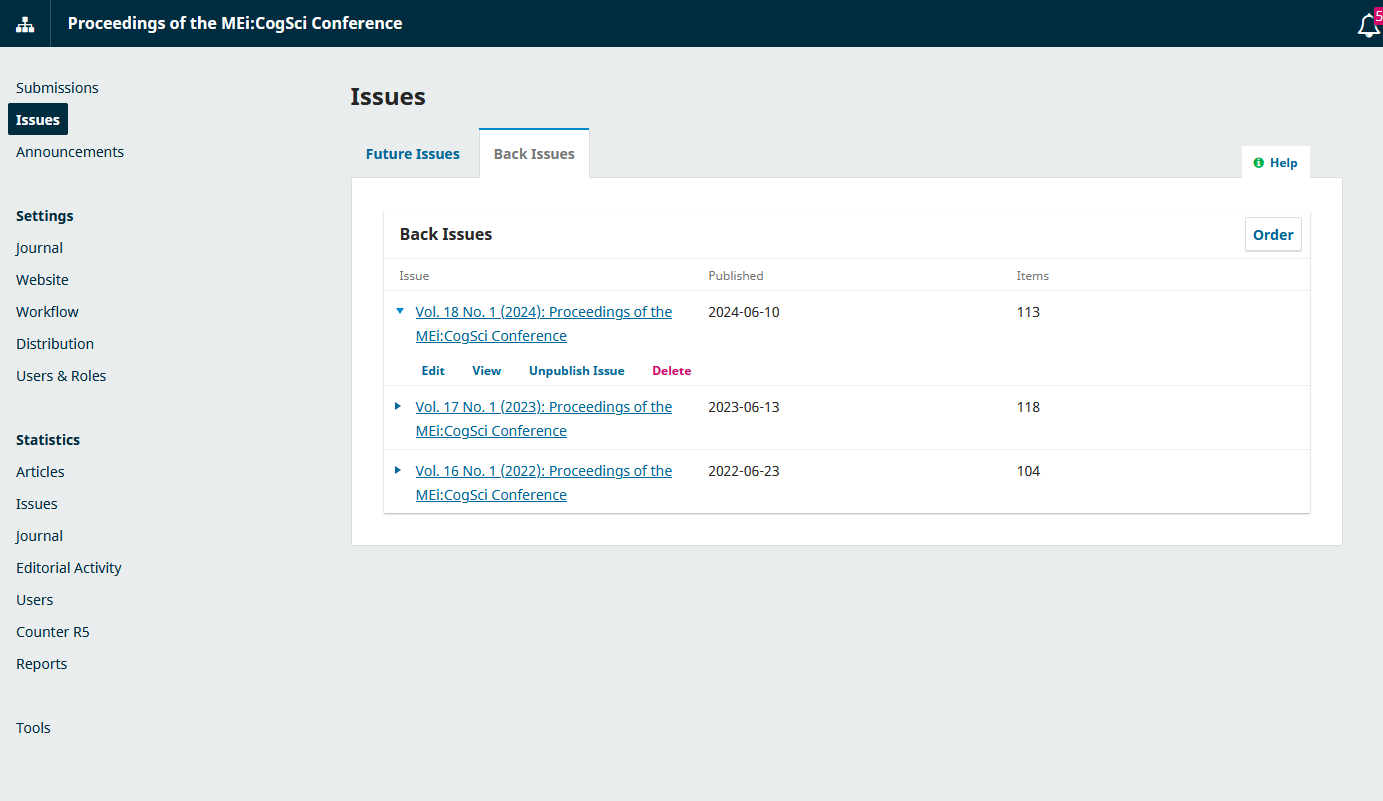
Task: Click Delete for the 2024 issue
Action: click(672, 371)
